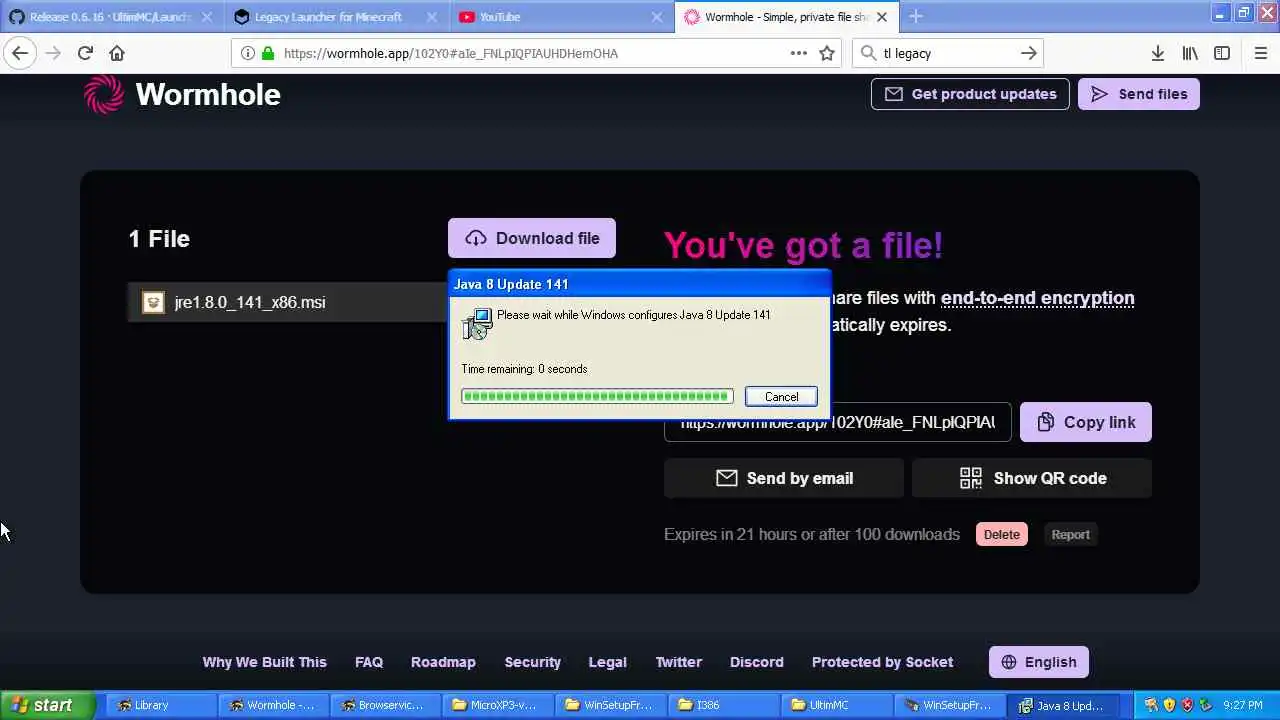Screen dimensions: 1280x720
Task: Submit the search with the arrow button
Action: (1028, 53)
